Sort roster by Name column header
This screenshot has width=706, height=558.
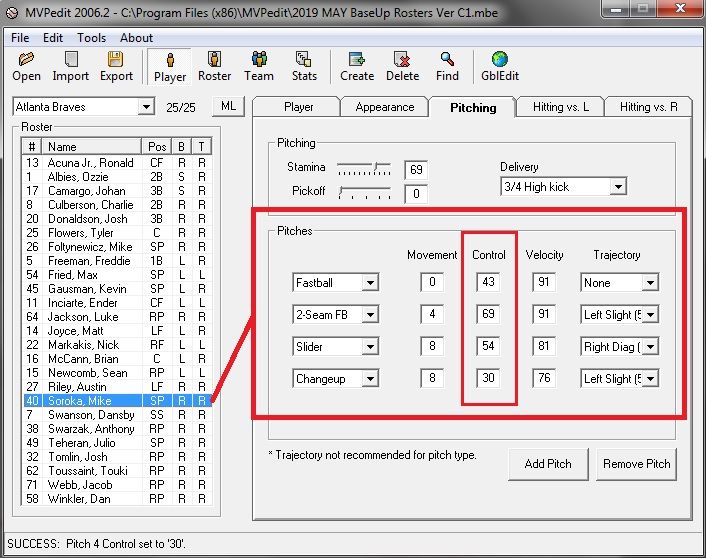coord(92,147)
